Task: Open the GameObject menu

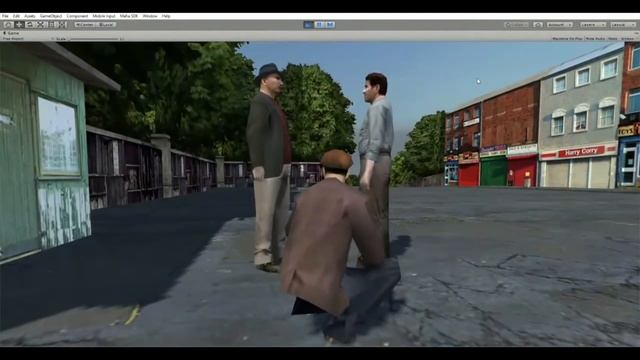Action: [x=51, y=16]
